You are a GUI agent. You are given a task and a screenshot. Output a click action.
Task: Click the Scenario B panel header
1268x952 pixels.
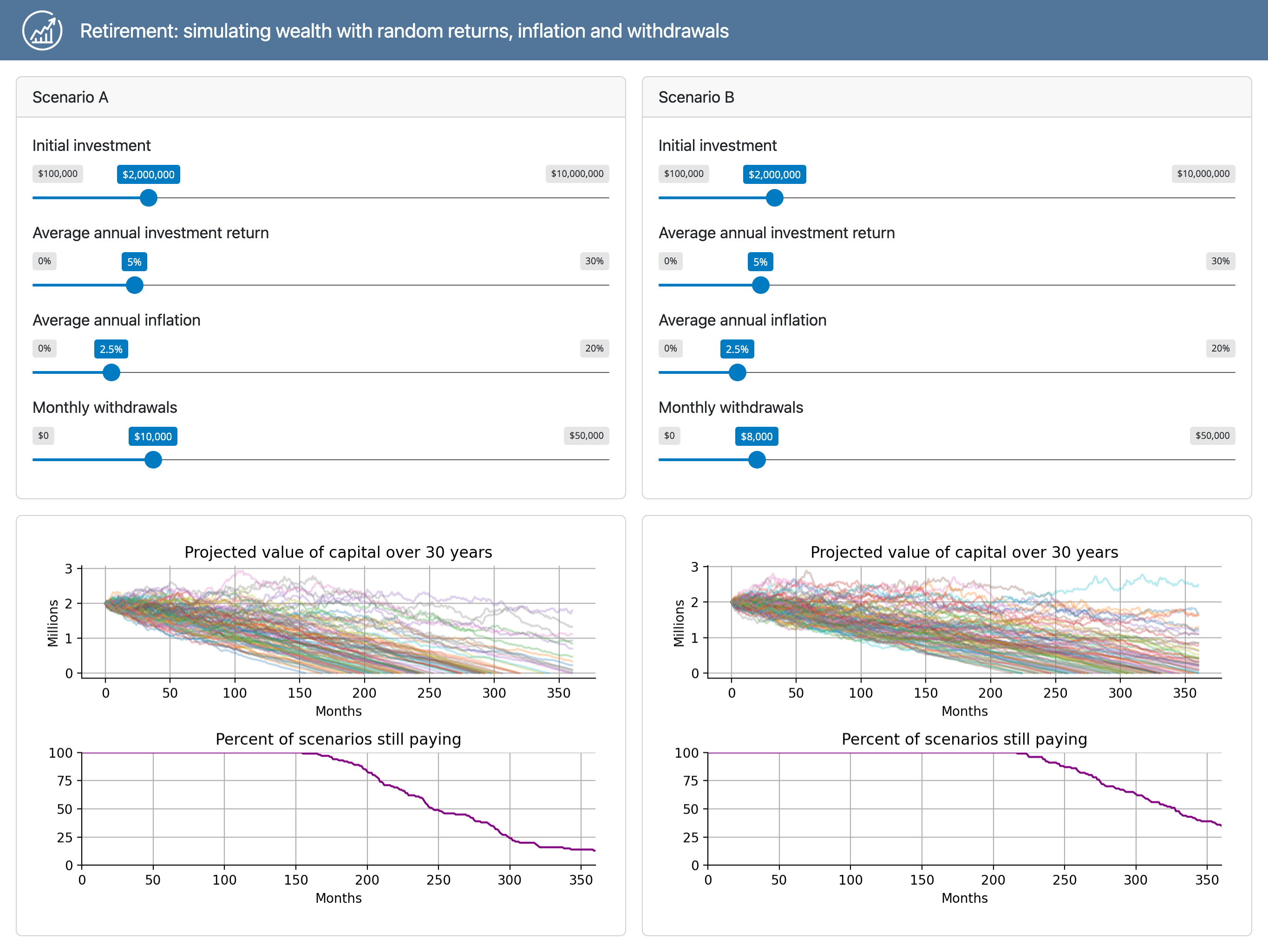click(947, 98)
